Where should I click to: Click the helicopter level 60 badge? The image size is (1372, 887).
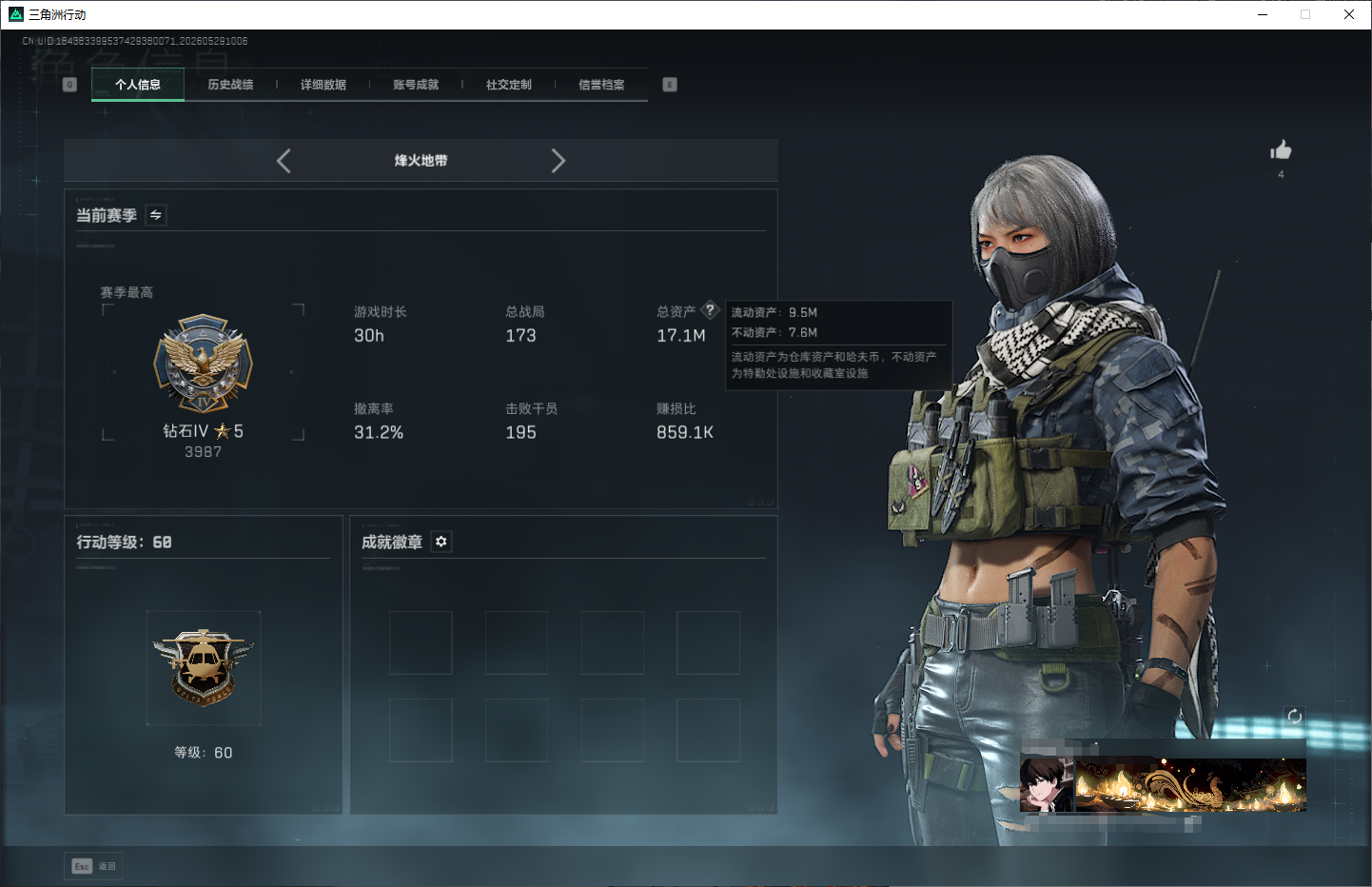pos(204,668)
